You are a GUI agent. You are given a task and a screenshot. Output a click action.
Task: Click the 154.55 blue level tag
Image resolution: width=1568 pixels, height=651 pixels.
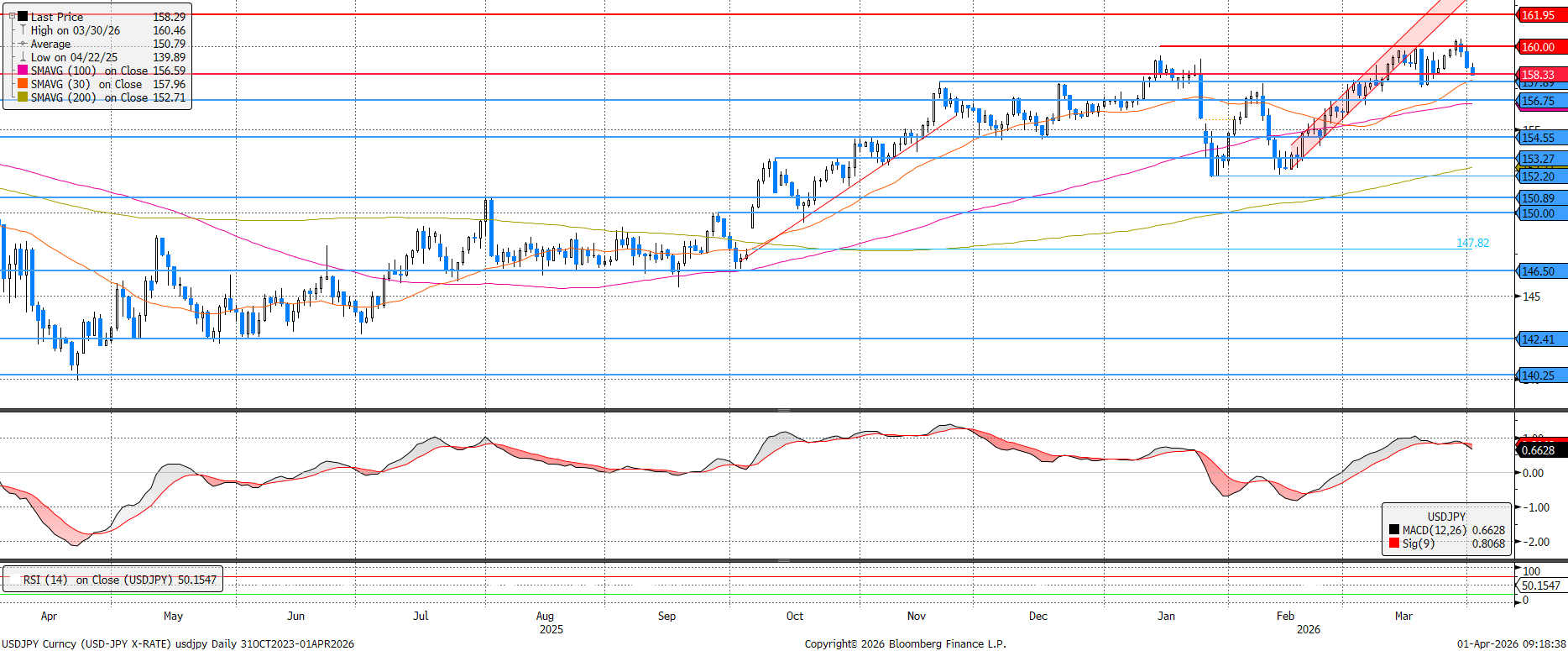[x=1541, y=138]
